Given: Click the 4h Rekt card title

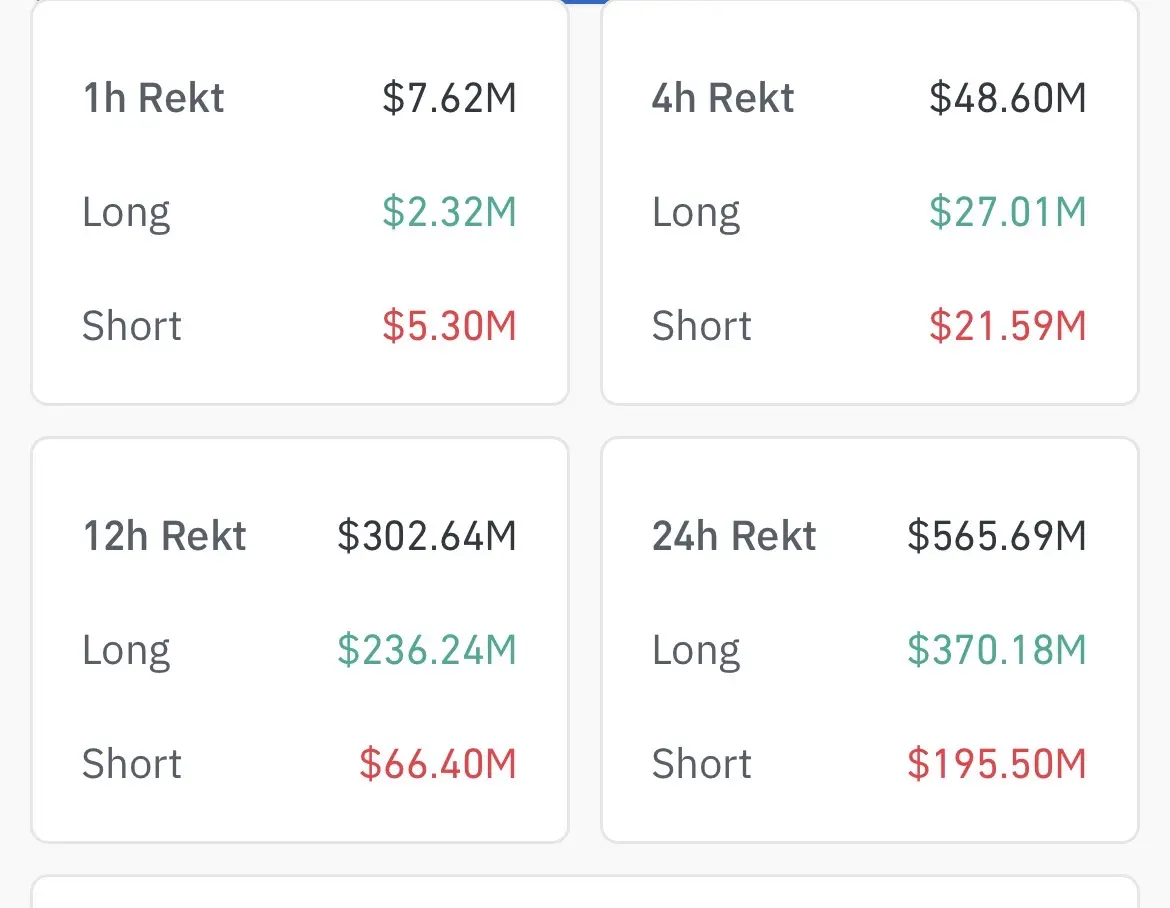Looking at the screenshot, I should [x=723, y=98].
